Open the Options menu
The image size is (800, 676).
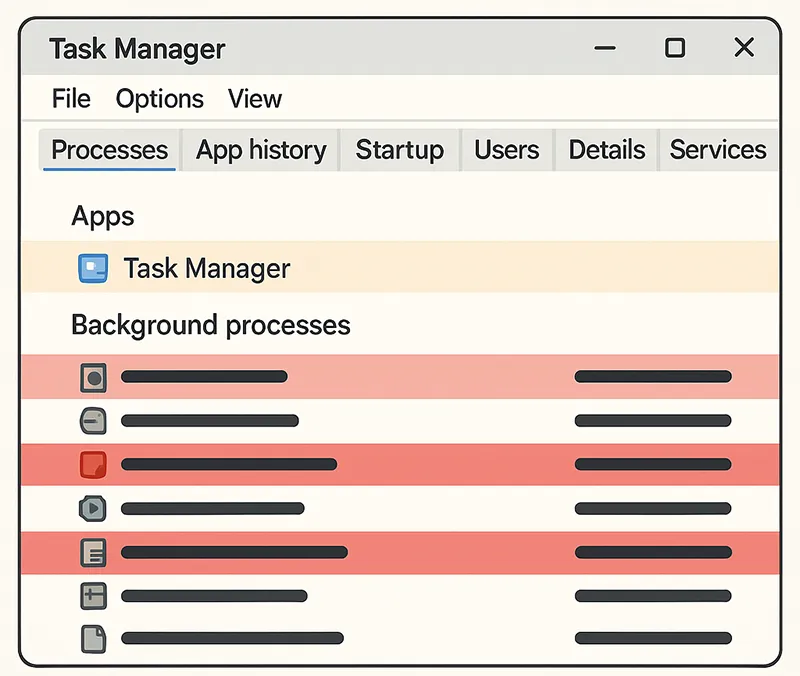click(x=160, y=98)
